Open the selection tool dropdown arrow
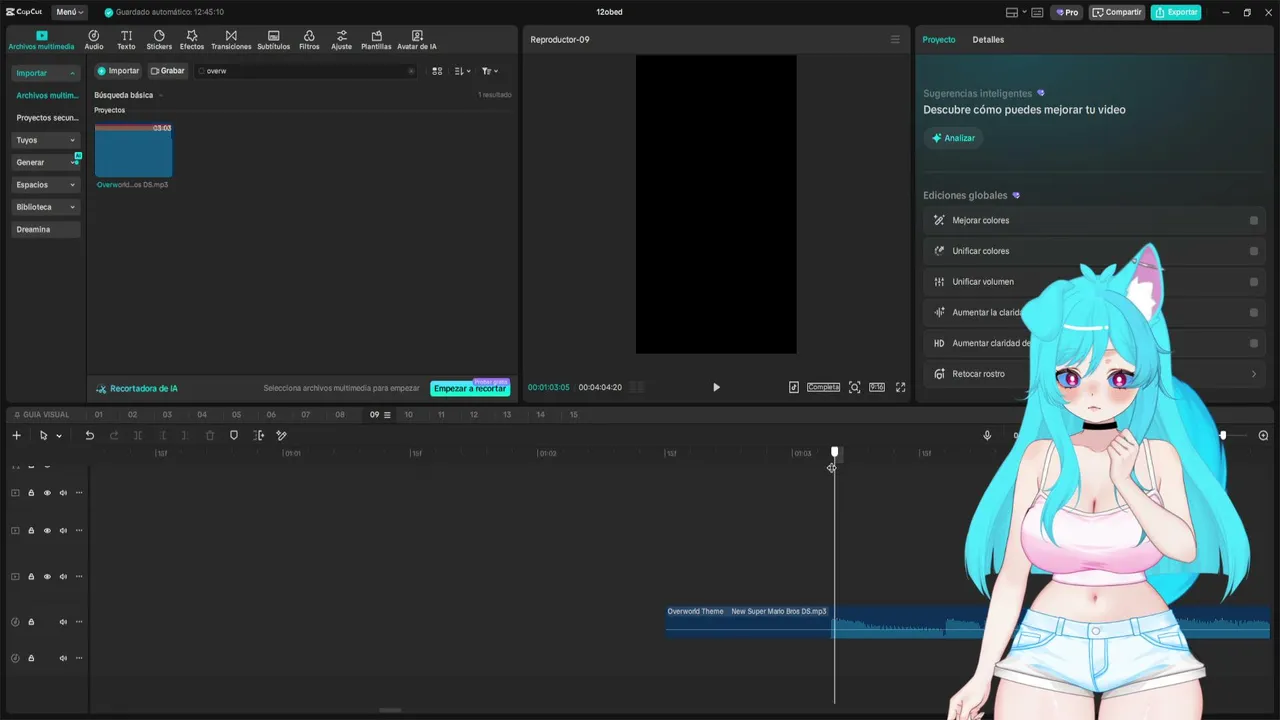Screen dimensions: 1280x720 click(x=59, y=436)
